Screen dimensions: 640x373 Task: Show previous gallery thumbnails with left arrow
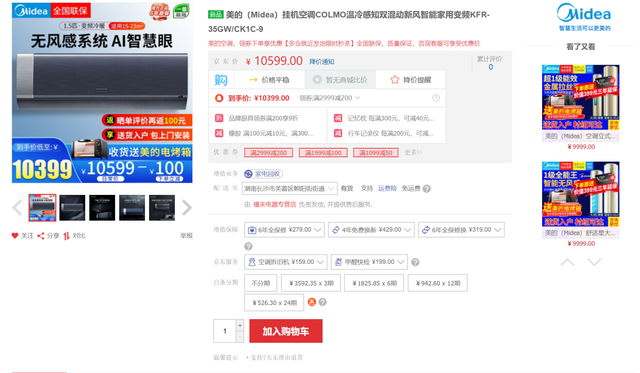pos(17,208)
